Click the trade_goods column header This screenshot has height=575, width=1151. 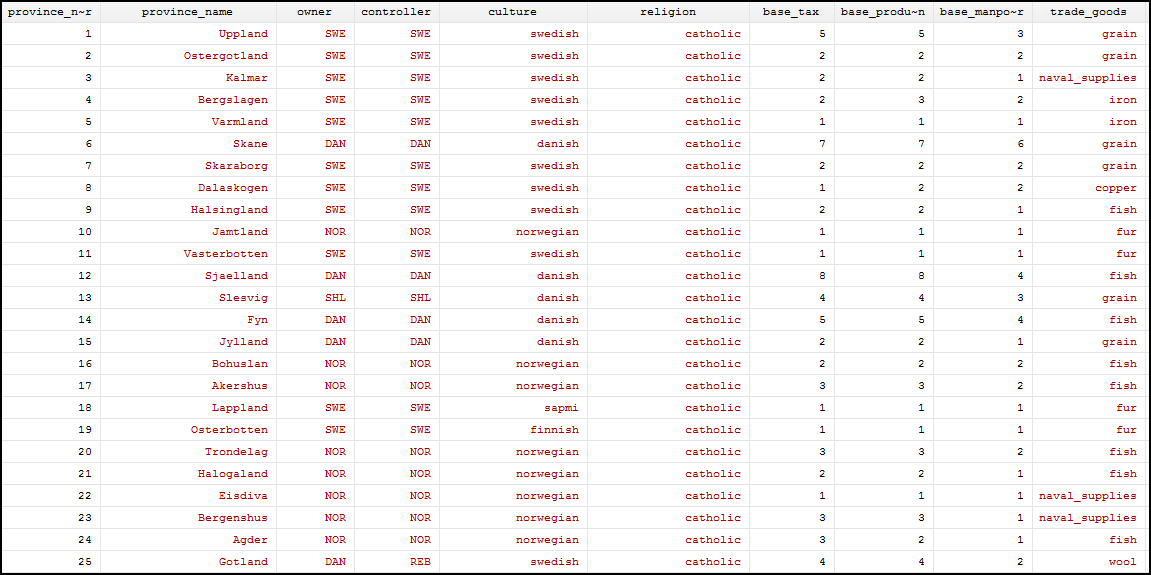[x=1088, y=12]
